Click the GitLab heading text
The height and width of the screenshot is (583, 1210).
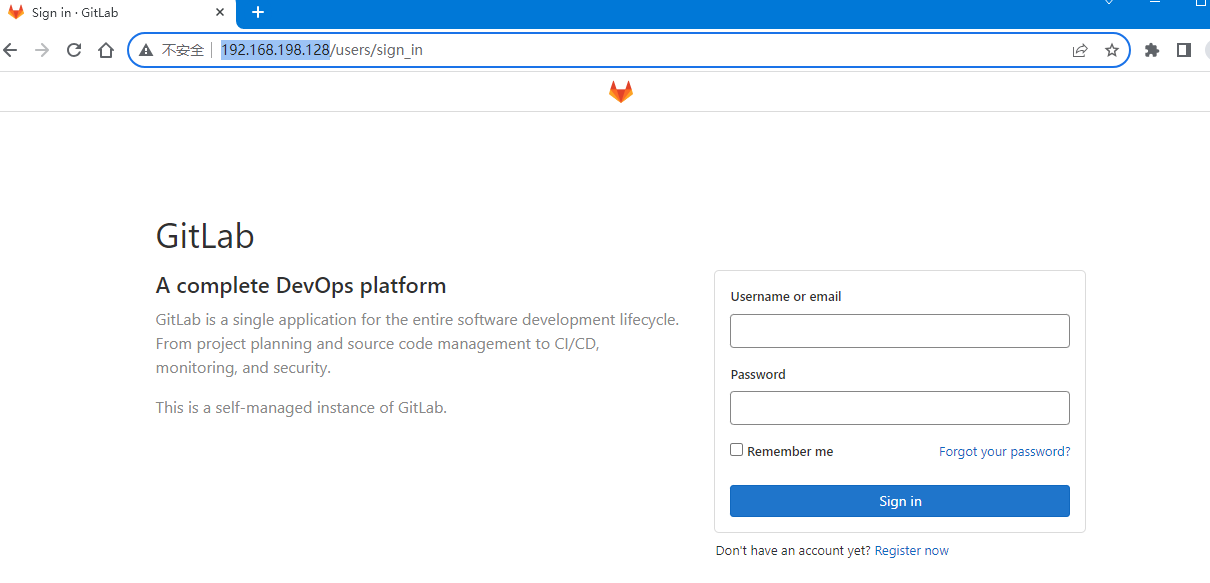pyautogui.click(x=205, y=236)
